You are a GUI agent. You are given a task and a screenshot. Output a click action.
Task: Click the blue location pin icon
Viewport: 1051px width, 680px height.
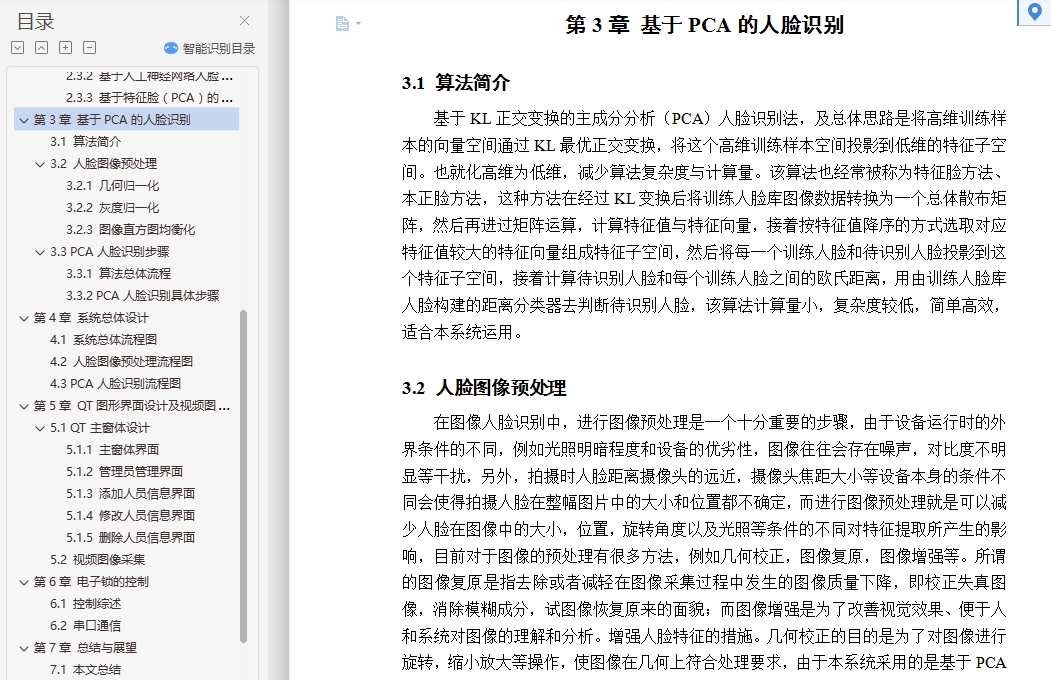click(1035, 12)
